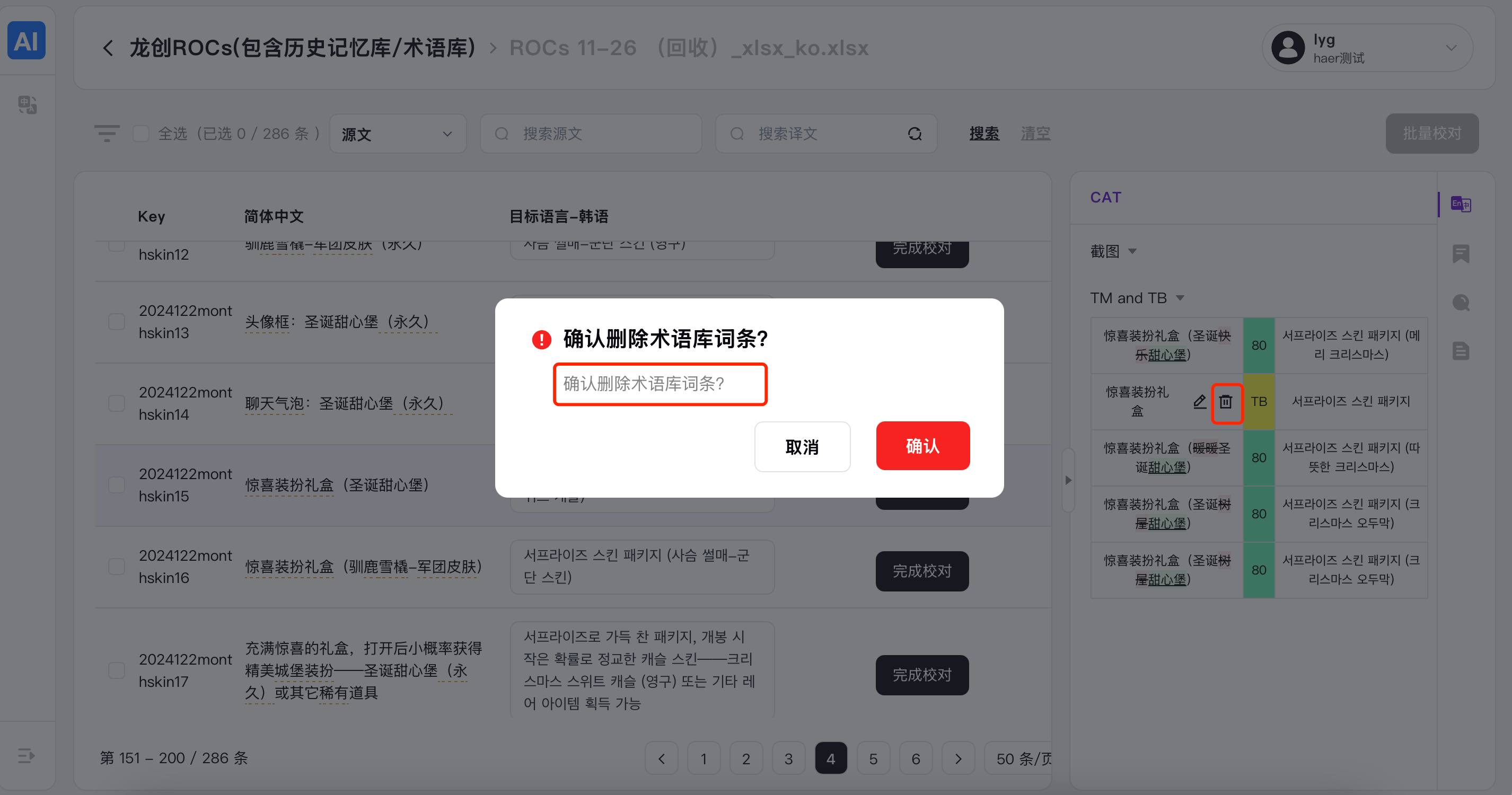1512x795 pixels.
Task: Expand the lyg user account dropdown
Action: [x=1451, y=48]
